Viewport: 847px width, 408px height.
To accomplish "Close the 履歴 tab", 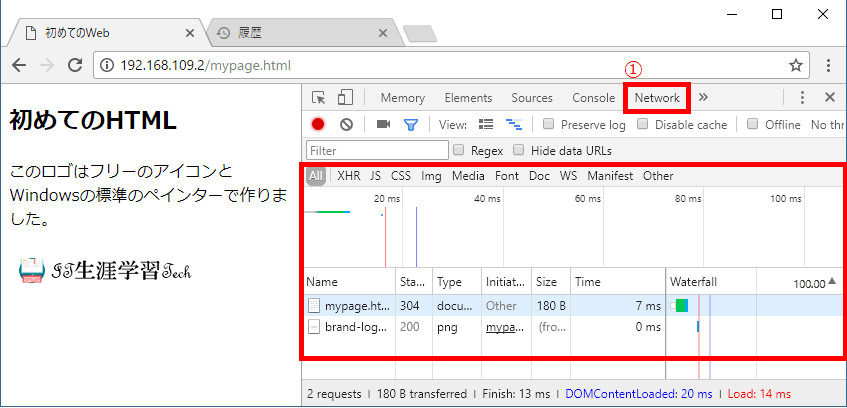I will [382, 33].
